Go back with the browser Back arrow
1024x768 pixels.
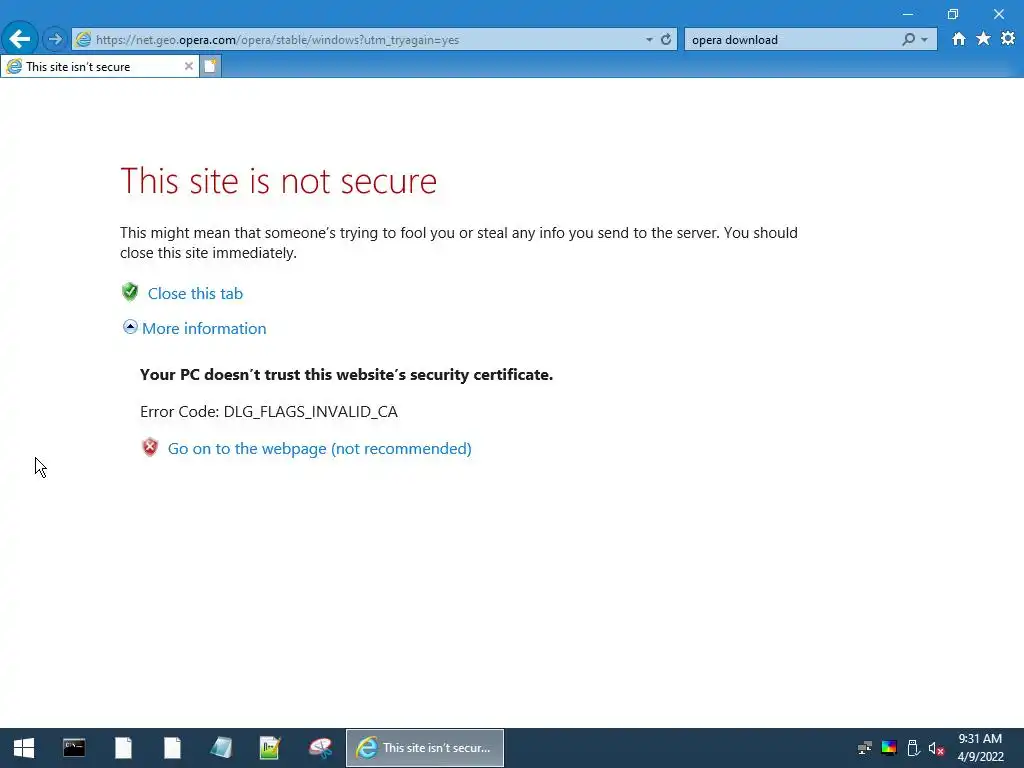[20, 39]
